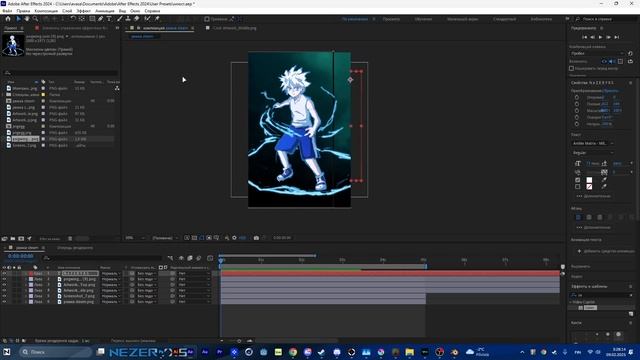Open the viewer resolution dropdown

[x=165, y=238]
